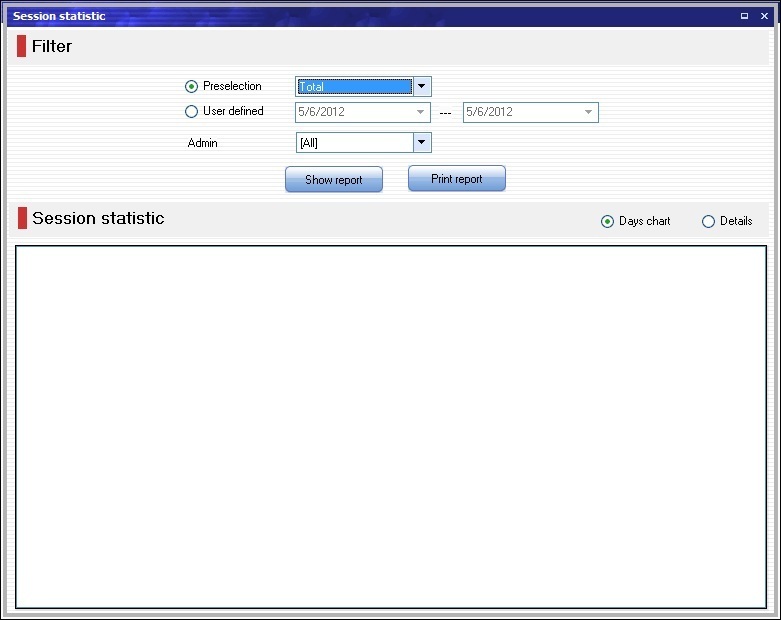Screen dimensions: 781x620
Task: Switch to Details view
Action: tap(709, 221)
